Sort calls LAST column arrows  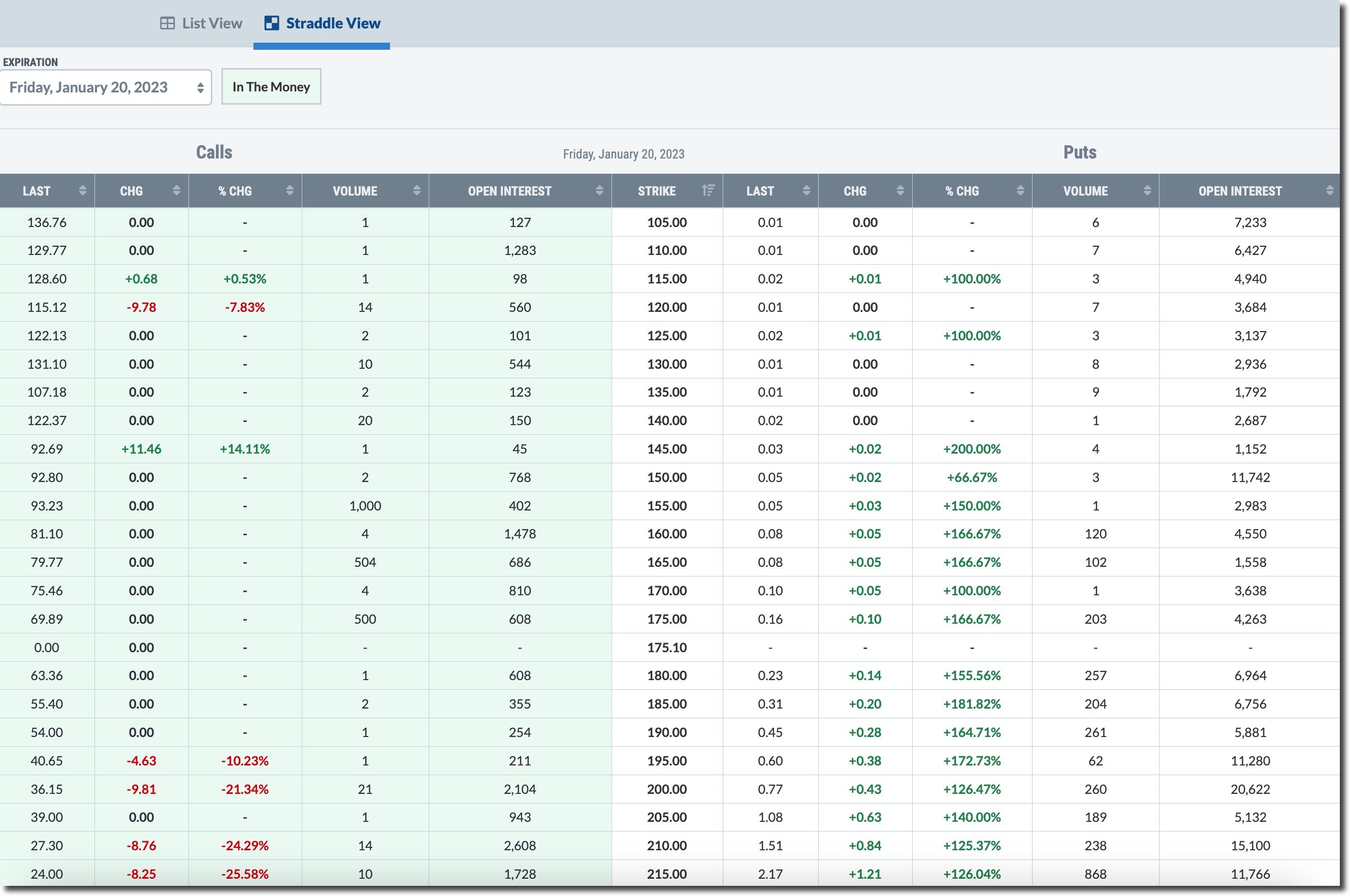tap(83, 191)
